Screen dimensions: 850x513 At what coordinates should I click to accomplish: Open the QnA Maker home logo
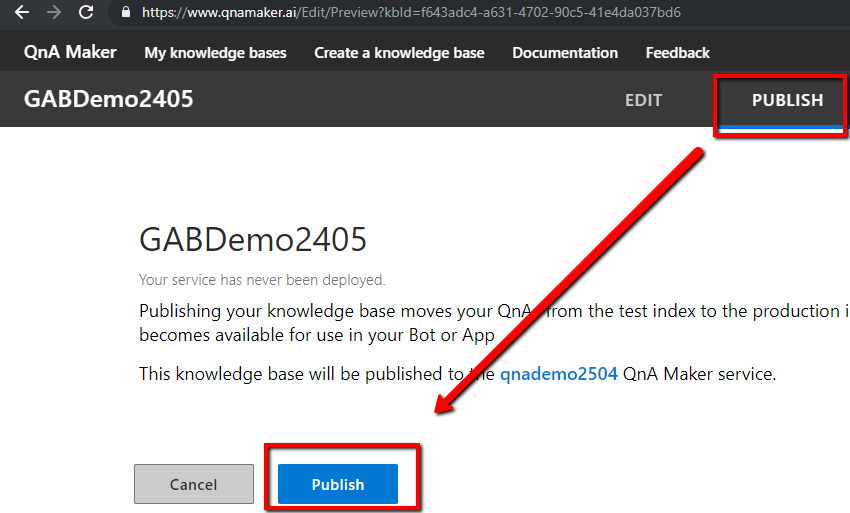[x=70, y=52]
